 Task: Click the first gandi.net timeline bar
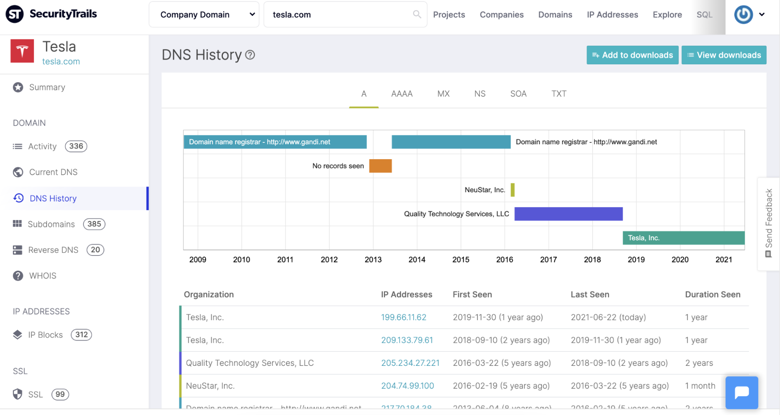click(x=275, y=142)
